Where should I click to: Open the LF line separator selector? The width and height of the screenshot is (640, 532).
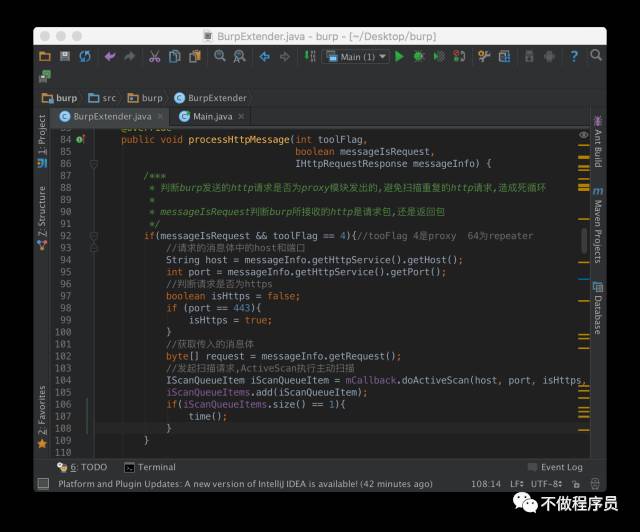pos(517,484)
